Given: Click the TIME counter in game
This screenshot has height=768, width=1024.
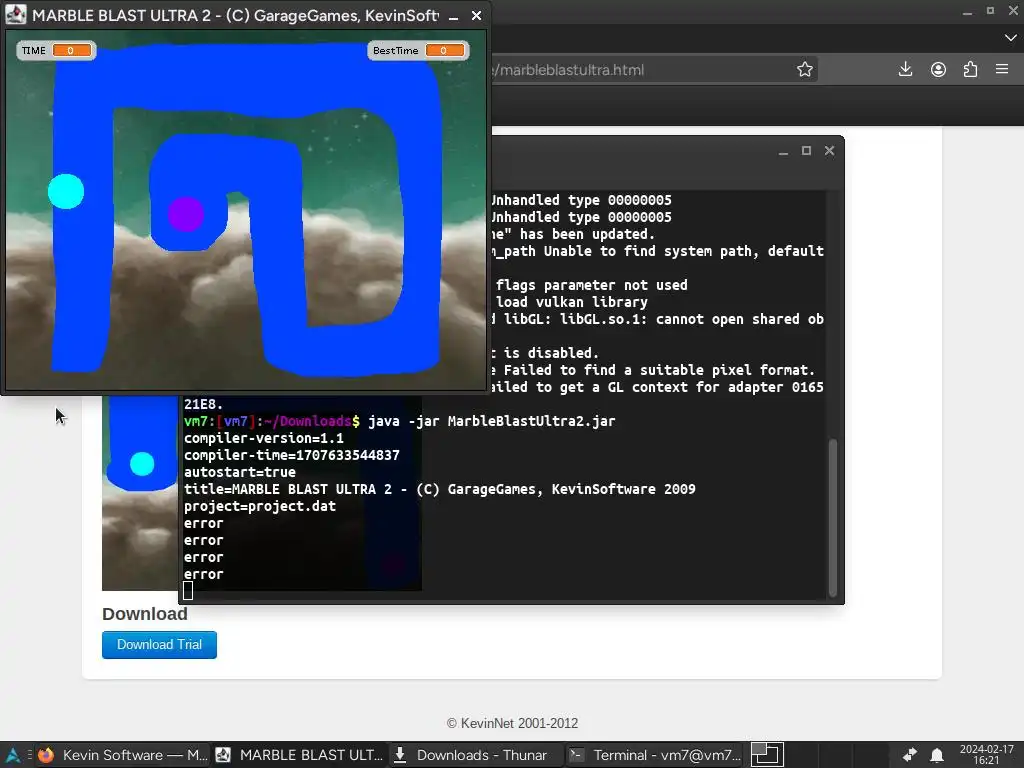Looking at the screenshot, I should (x=56, y=50).
